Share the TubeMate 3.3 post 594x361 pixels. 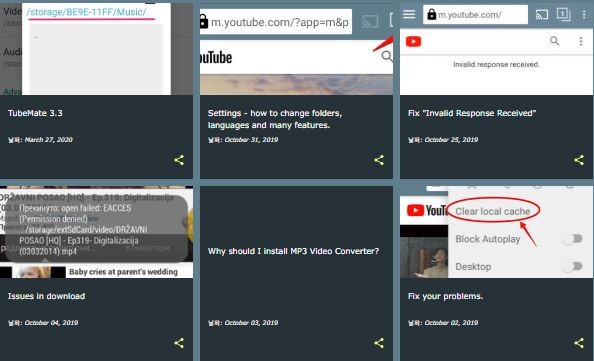pos(179,160)
